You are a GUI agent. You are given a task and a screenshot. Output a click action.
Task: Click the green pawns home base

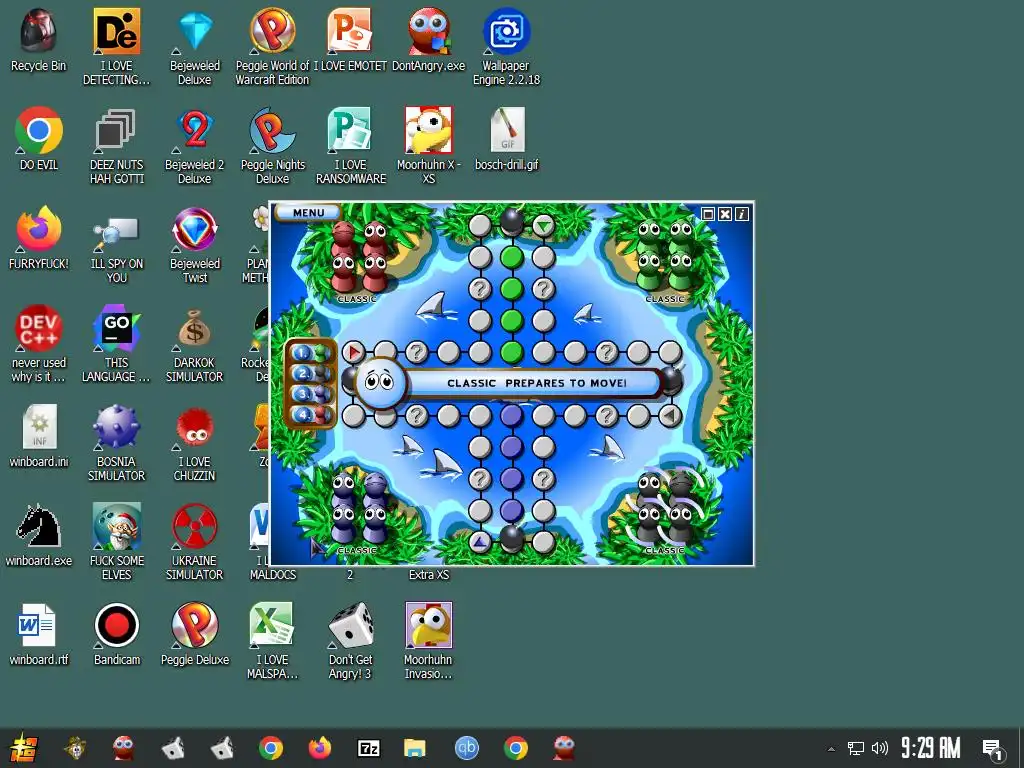pos(665,257)
